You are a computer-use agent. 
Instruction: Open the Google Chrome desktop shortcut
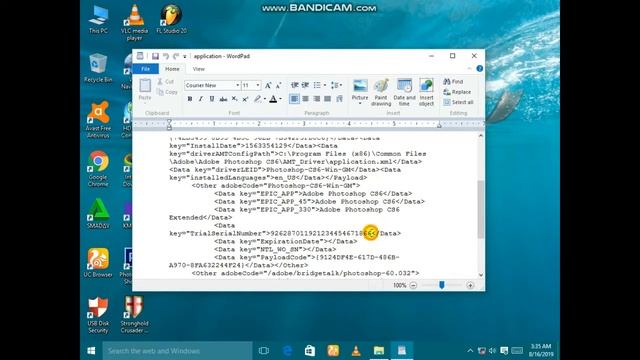(98, 169)
